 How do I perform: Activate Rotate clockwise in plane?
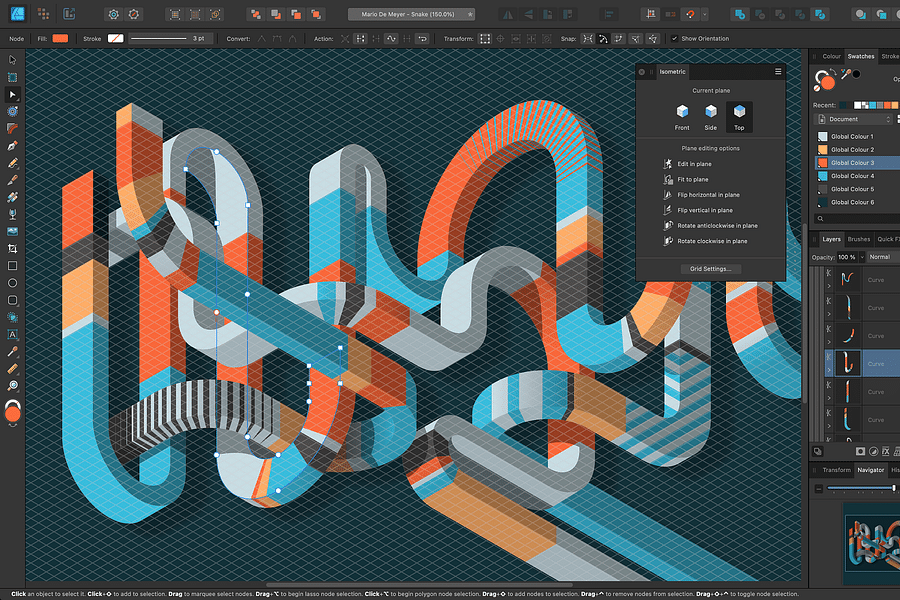coord(711,241)
